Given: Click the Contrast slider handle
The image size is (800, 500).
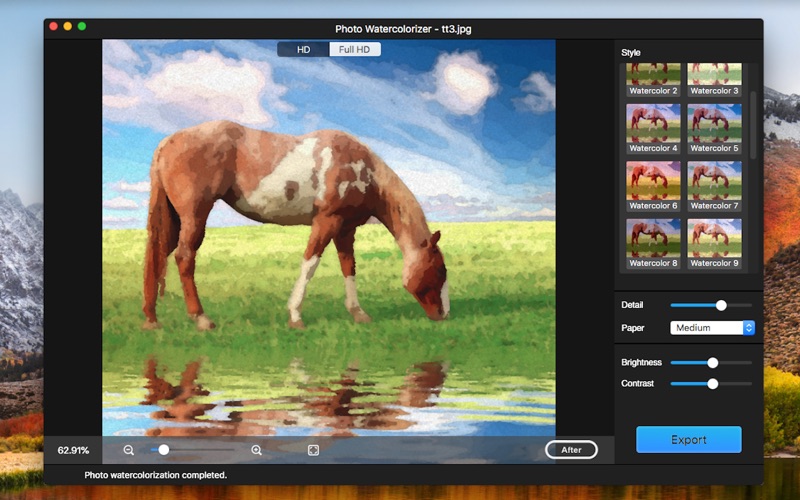Looking at the screenshot, I should click(x=713, y=383).
